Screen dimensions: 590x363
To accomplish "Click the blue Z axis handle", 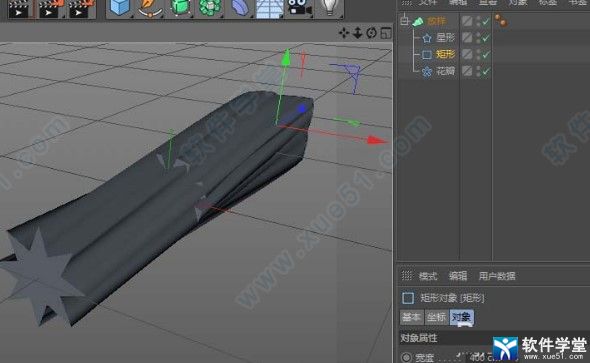I will pyautogui.click(x=302, y=109).
